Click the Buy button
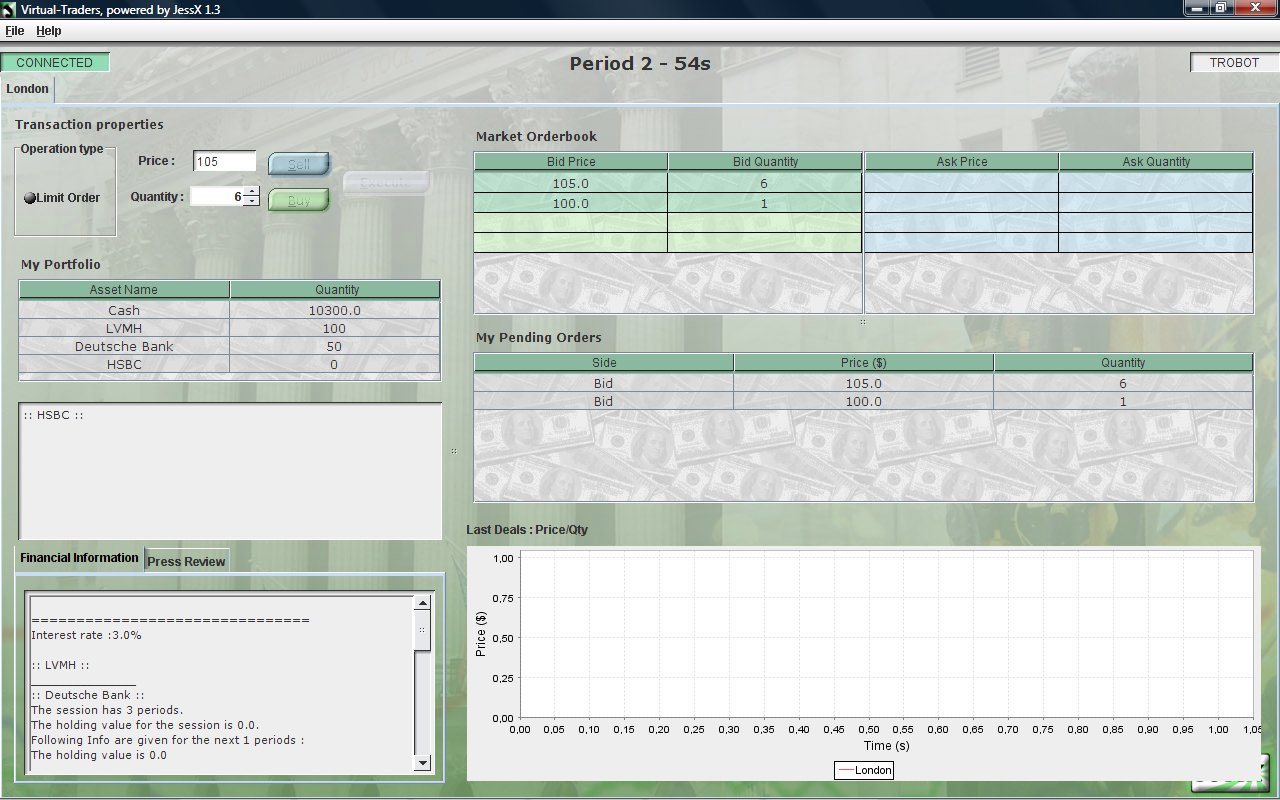Viewport: 1280px width, 800px height. pyautogui.click(x=299, y=200)
